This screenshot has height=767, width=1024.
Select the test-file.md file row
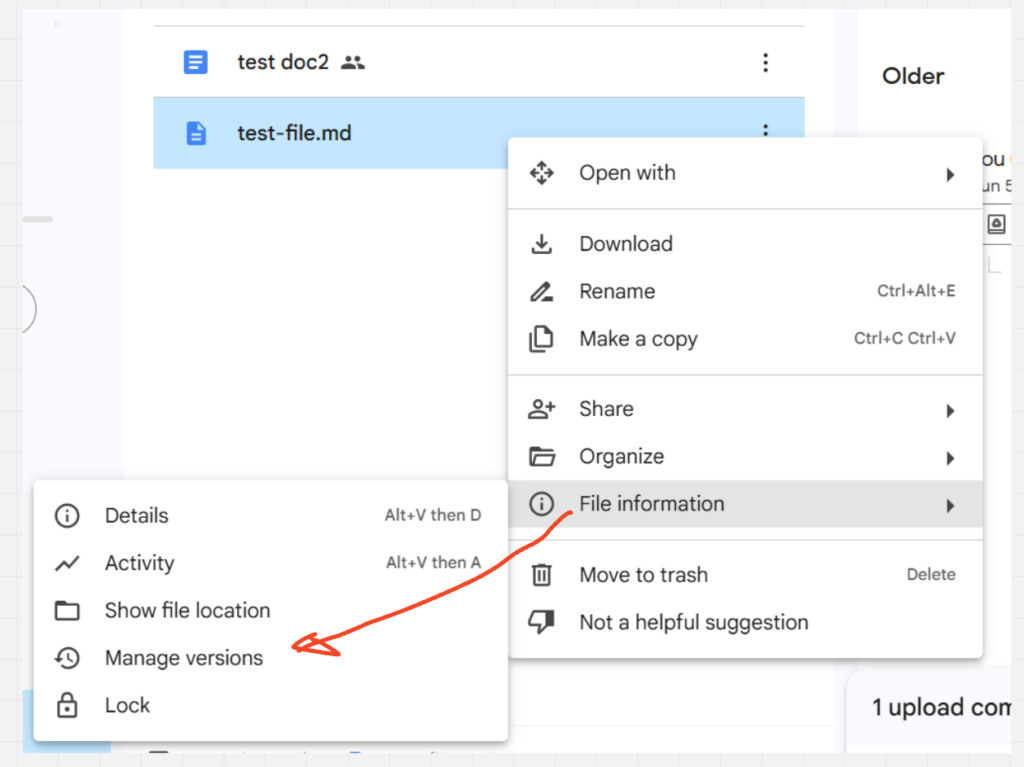pos(294,132)
